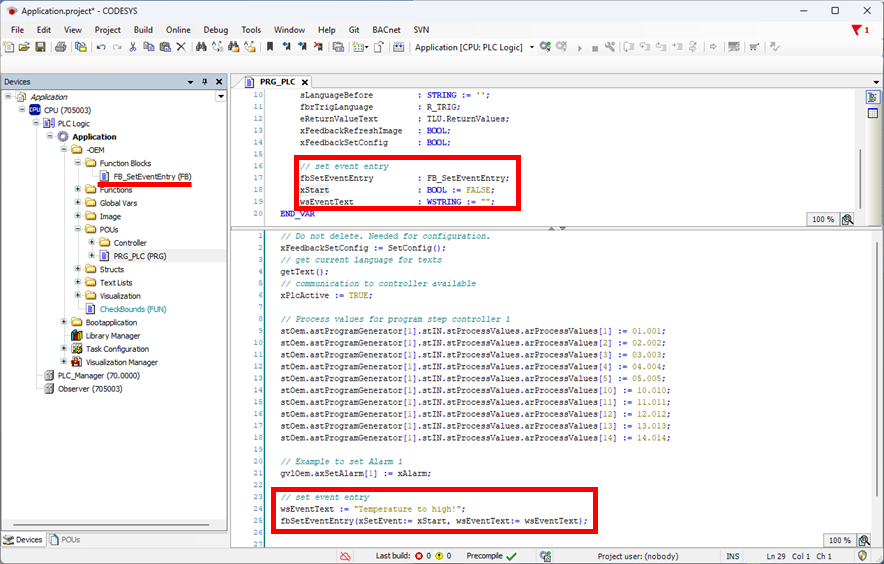This screenshot has width=884, height=564.
Task: Click the Print icon in the toolbar
Action: click(61, 47)
